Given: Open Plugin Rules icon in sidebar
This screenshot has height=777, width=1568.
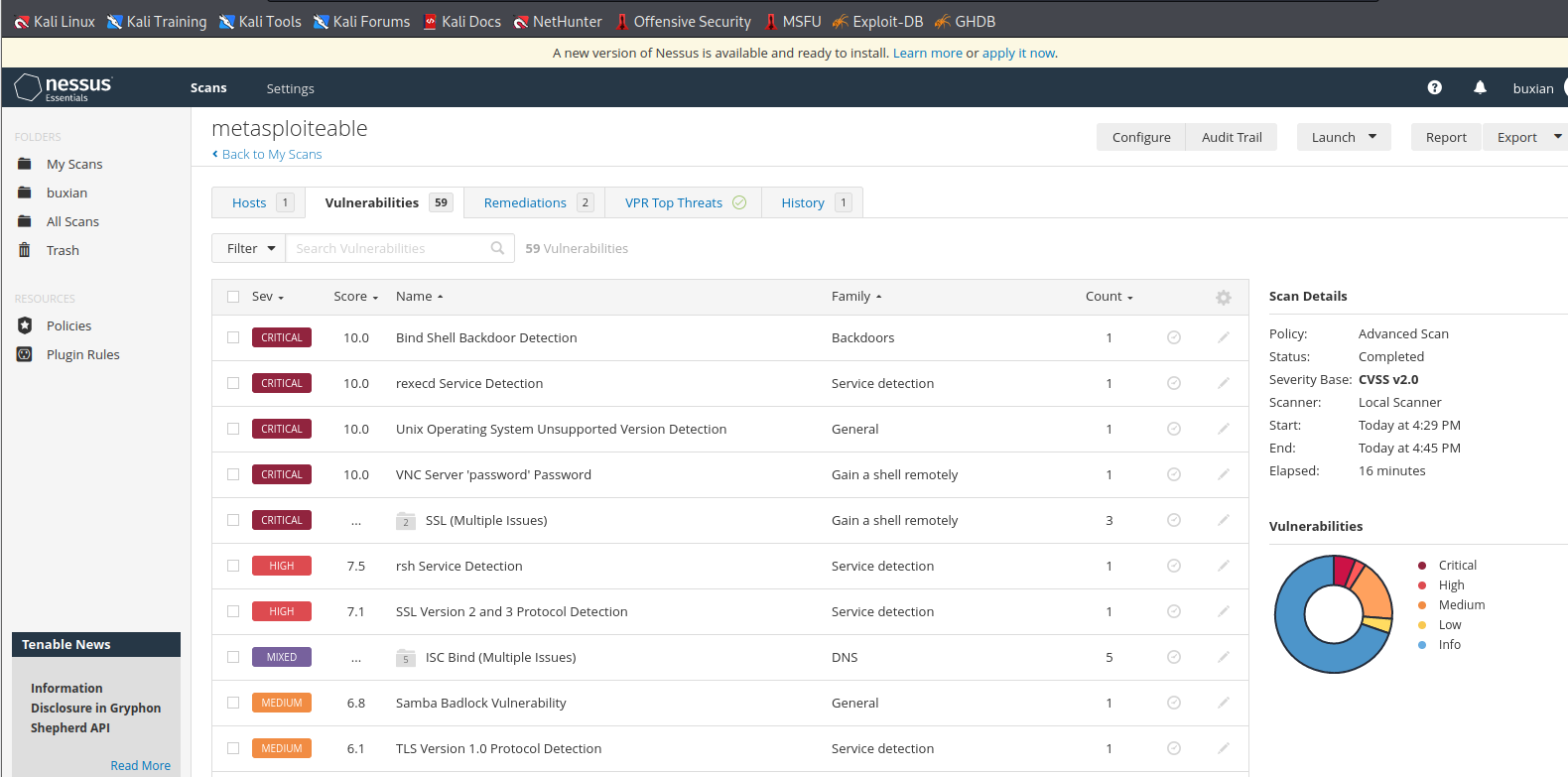Looking at the screenshot, I should tap(25, 354).
